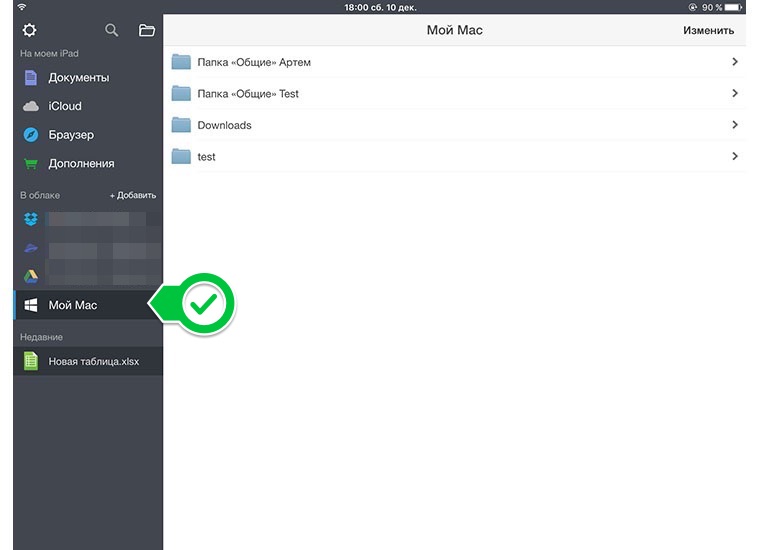Open the test folder row

coord(456,157)
